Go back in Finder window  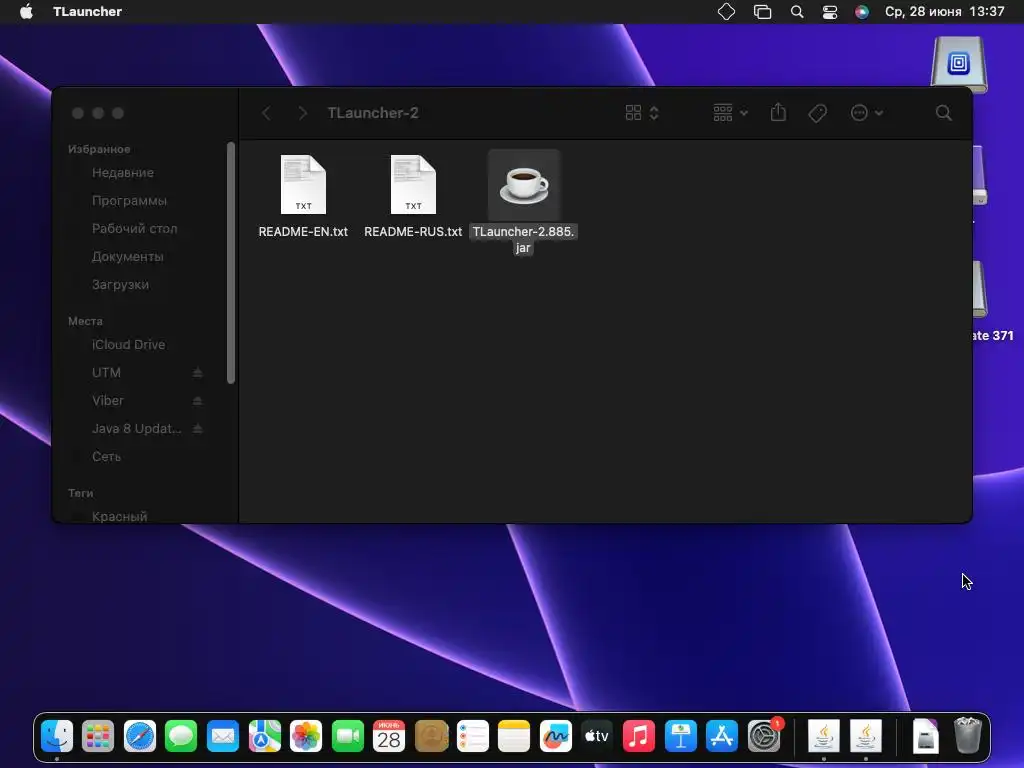(266, 113)
